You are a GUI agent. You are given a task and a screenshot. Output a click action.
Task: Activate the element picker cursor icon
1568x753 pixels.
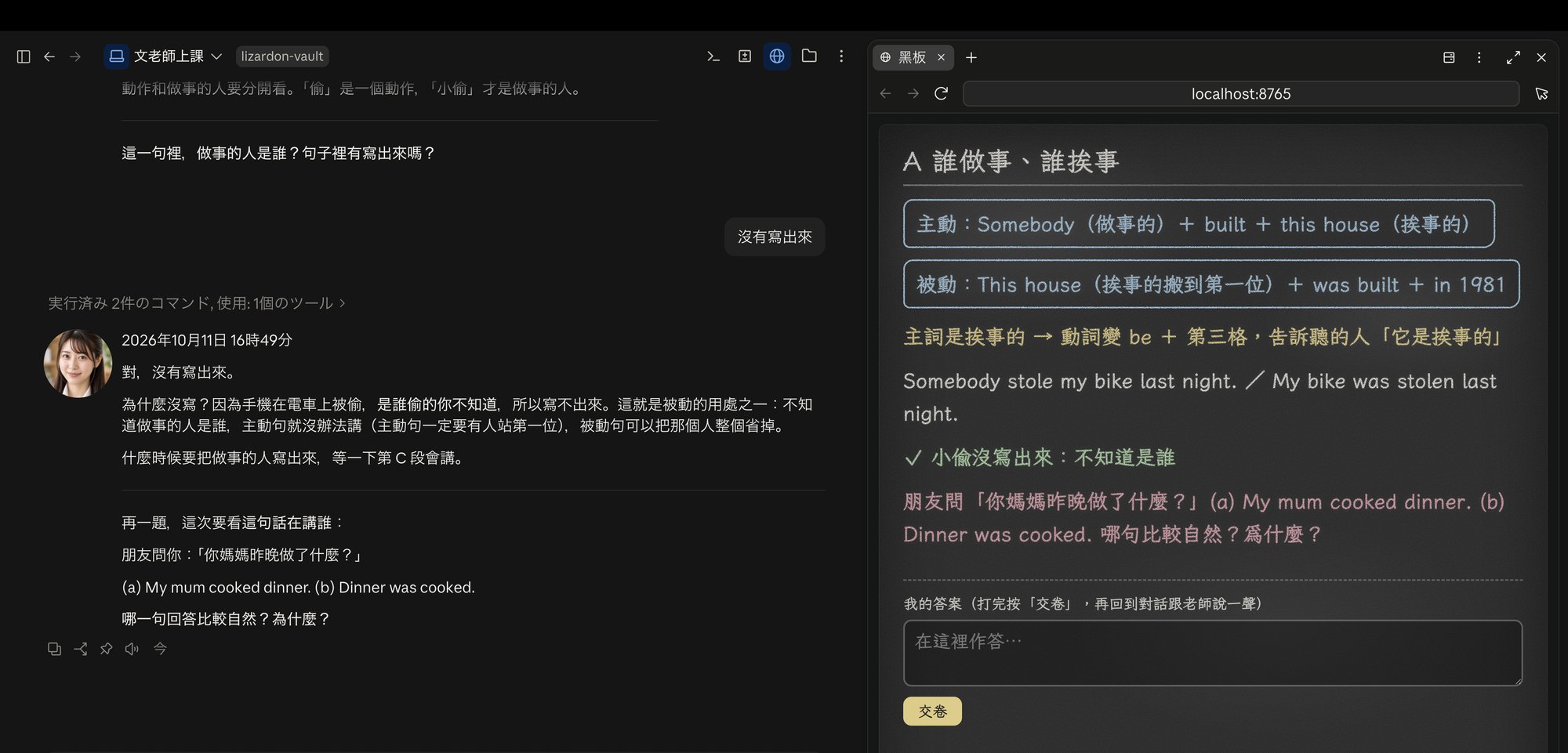[x=1541, y=93]
